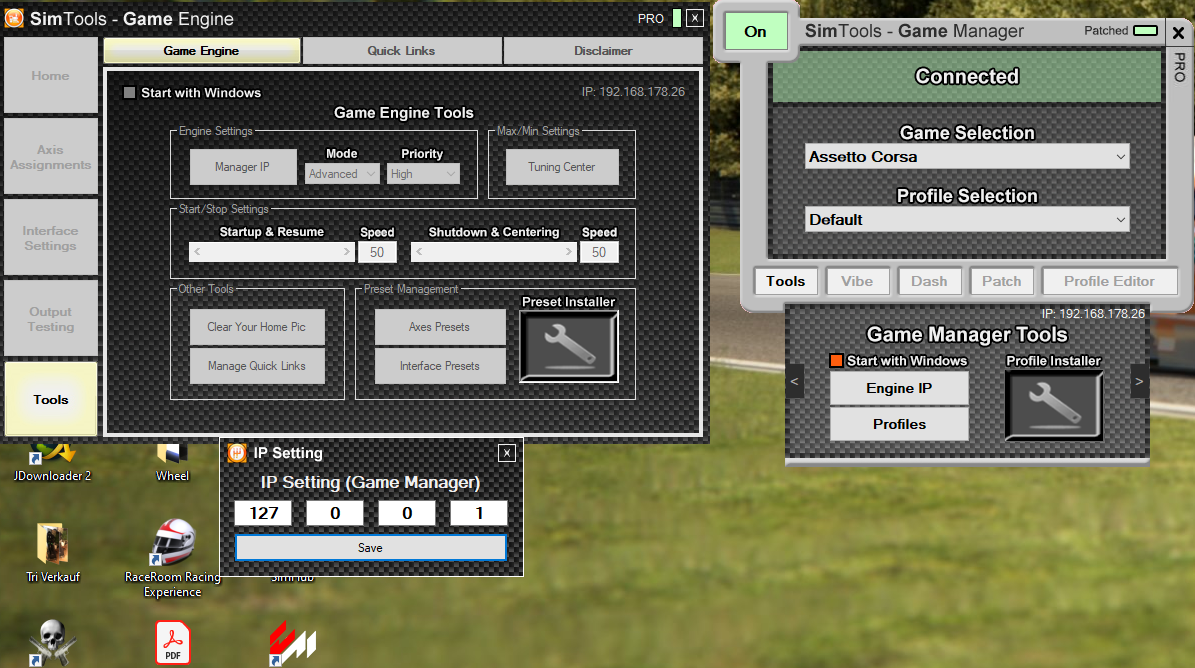Image resolution: width=1195 pixels, height=668 pixels.
Task: Save the IP Setting
Action: tap(370, 548)
